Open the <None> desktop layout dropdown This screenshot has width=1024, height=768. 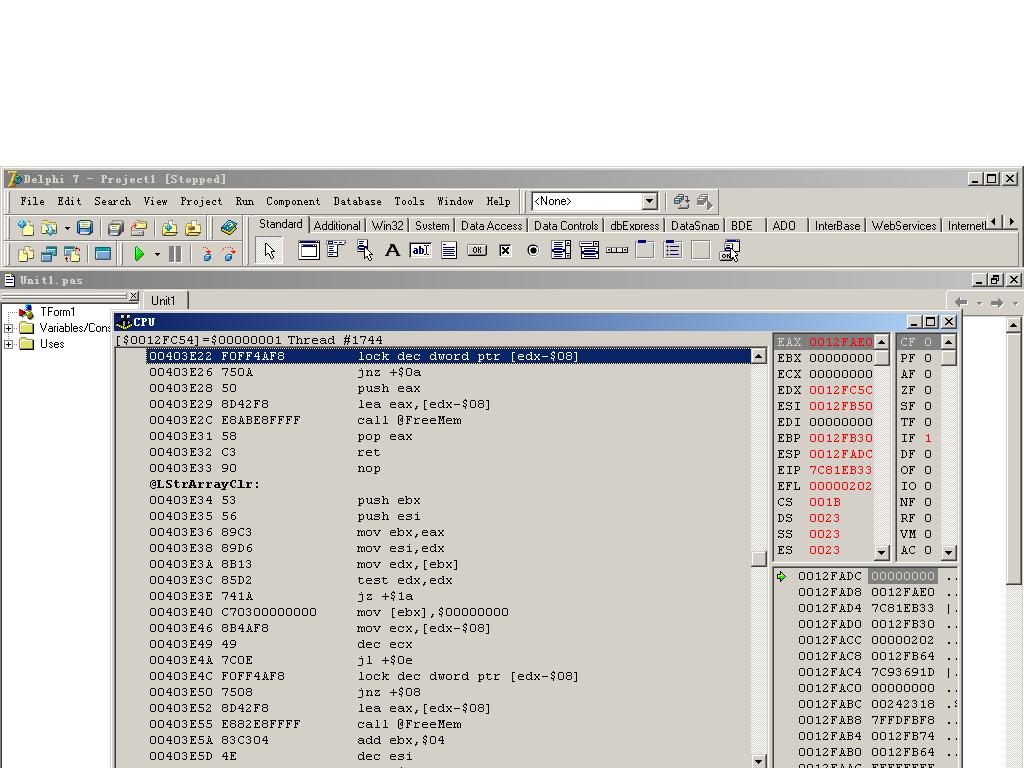[649, 201]
